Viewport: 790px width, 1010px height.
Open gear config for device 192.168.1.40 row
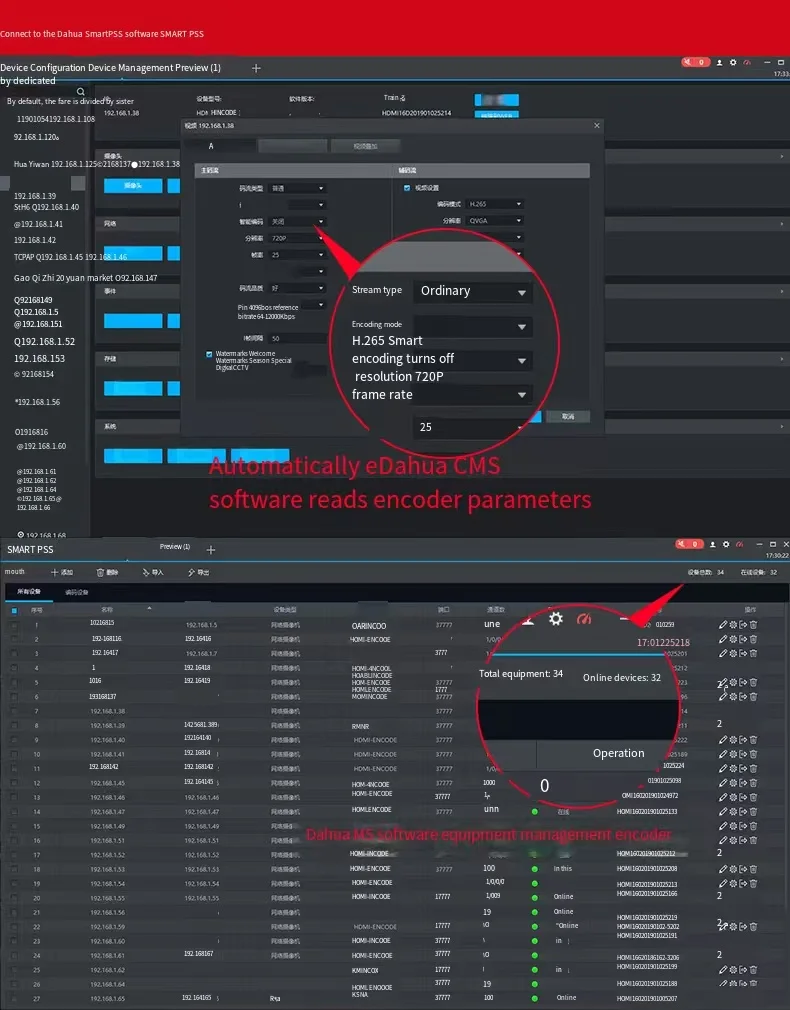pyautogui.click(x=733, y=739)
